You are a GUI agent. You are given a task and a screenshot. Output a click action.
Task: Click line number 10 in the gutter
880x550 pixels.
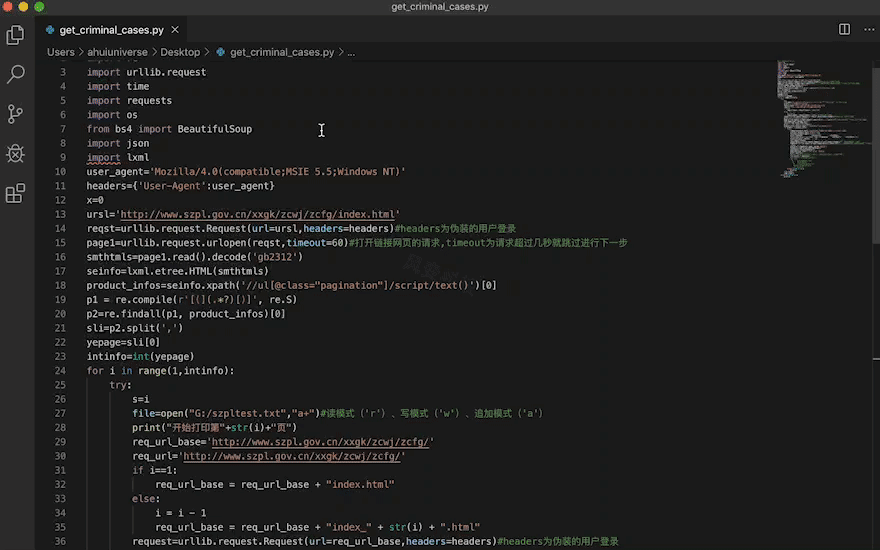[60, 172]
